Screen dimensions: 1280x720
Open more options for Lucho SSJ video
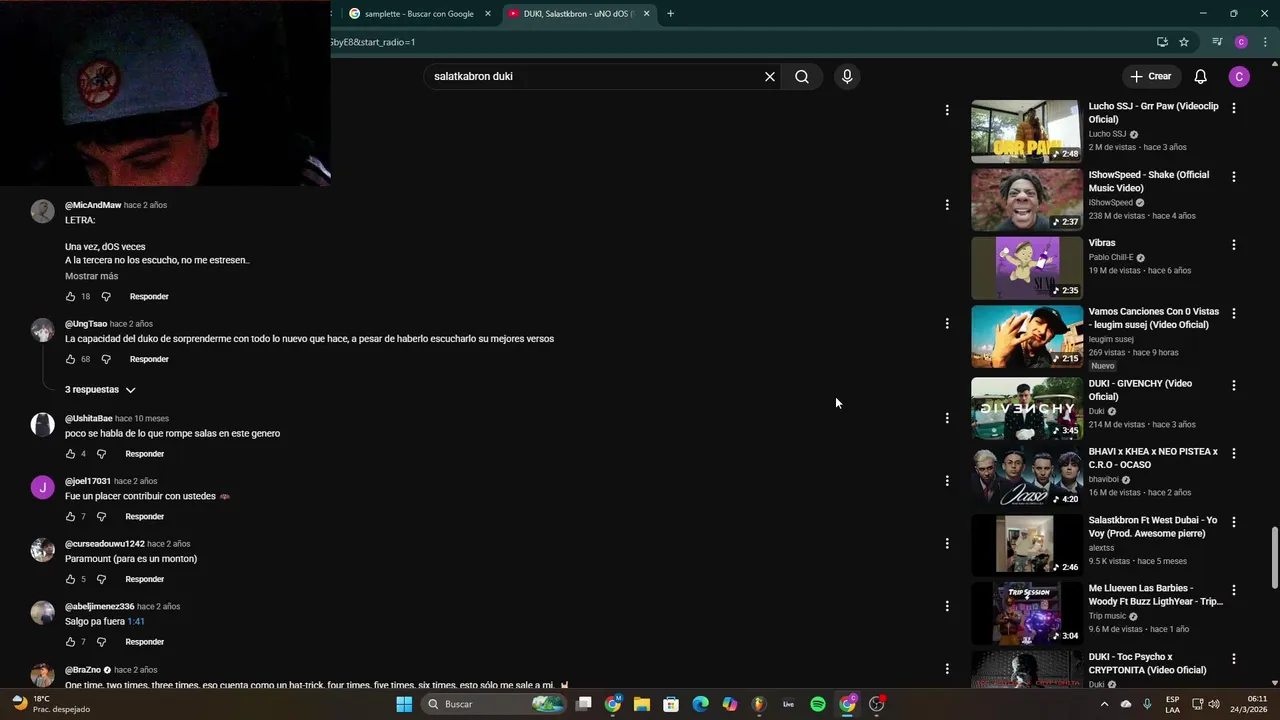tap(1234, 108)
